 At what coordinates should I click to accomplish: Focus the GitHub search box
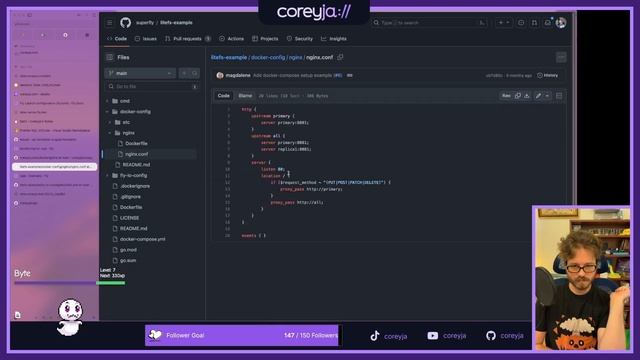tap(430, 23)
